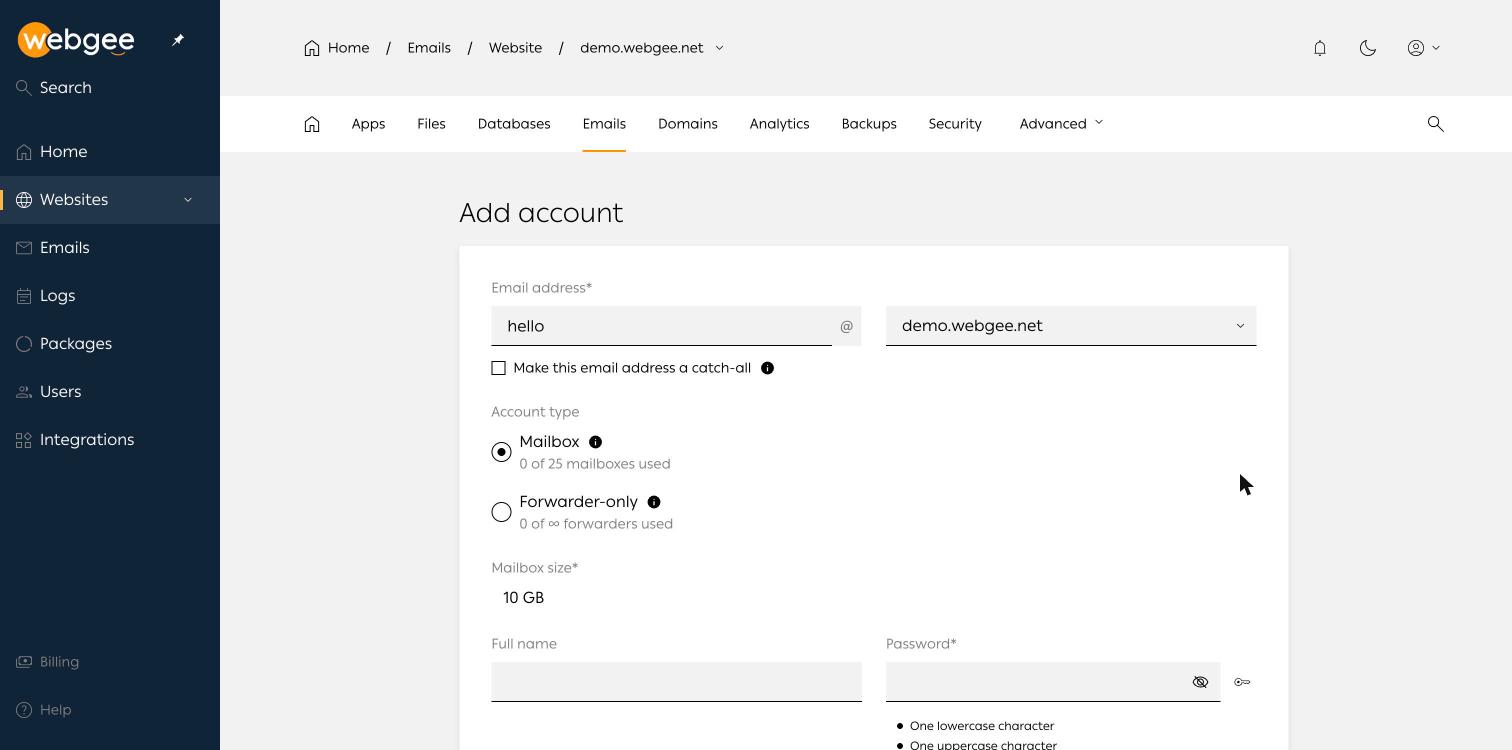This screenshot has width=1512, height=750.
Task: Select the Mailbox account type
Action: click(x=502, y=452)
